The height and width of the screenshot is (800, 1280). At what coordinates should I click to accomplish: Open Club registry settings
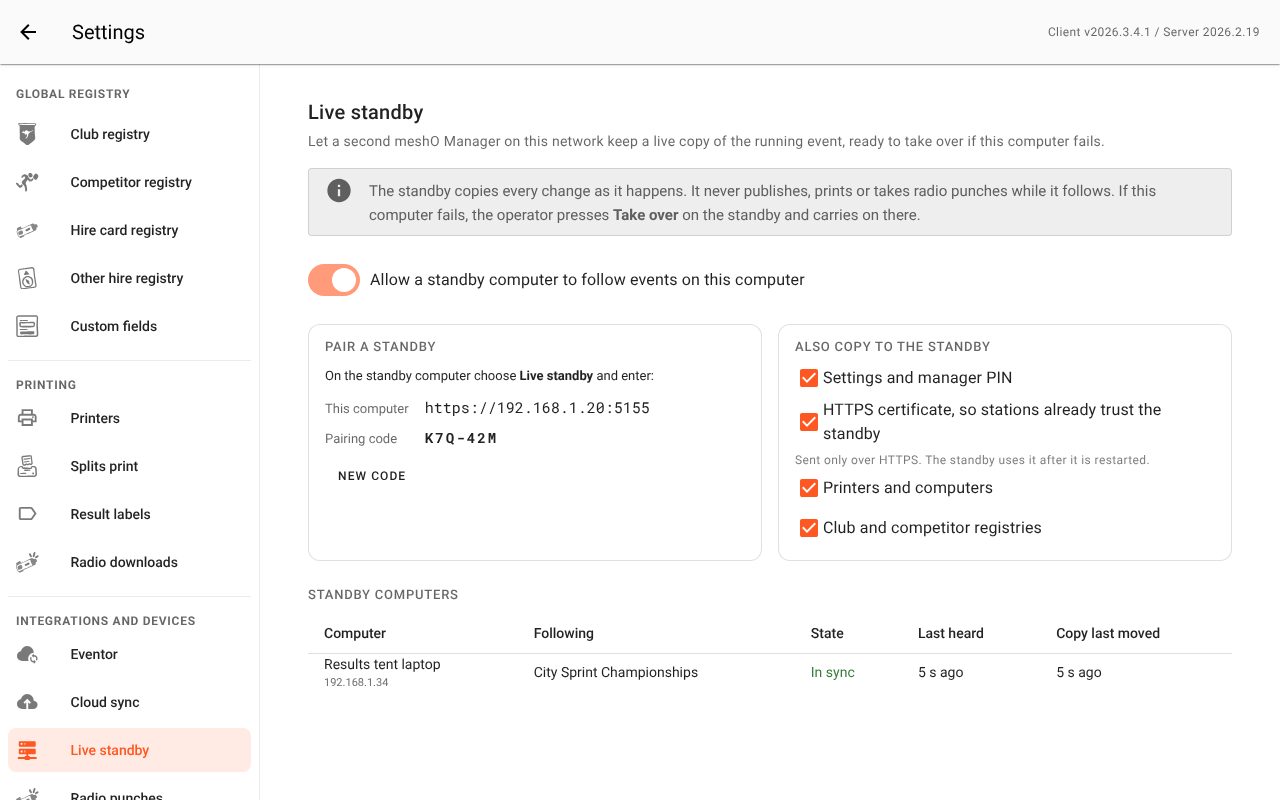click(130, 134)
